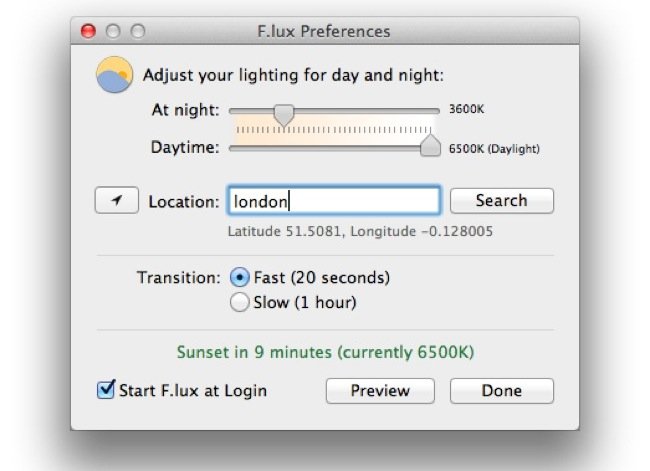This screenshot has height=471, width=650.
Task: Click the 3600K night temperature label
Action: [x=466, y=110]
